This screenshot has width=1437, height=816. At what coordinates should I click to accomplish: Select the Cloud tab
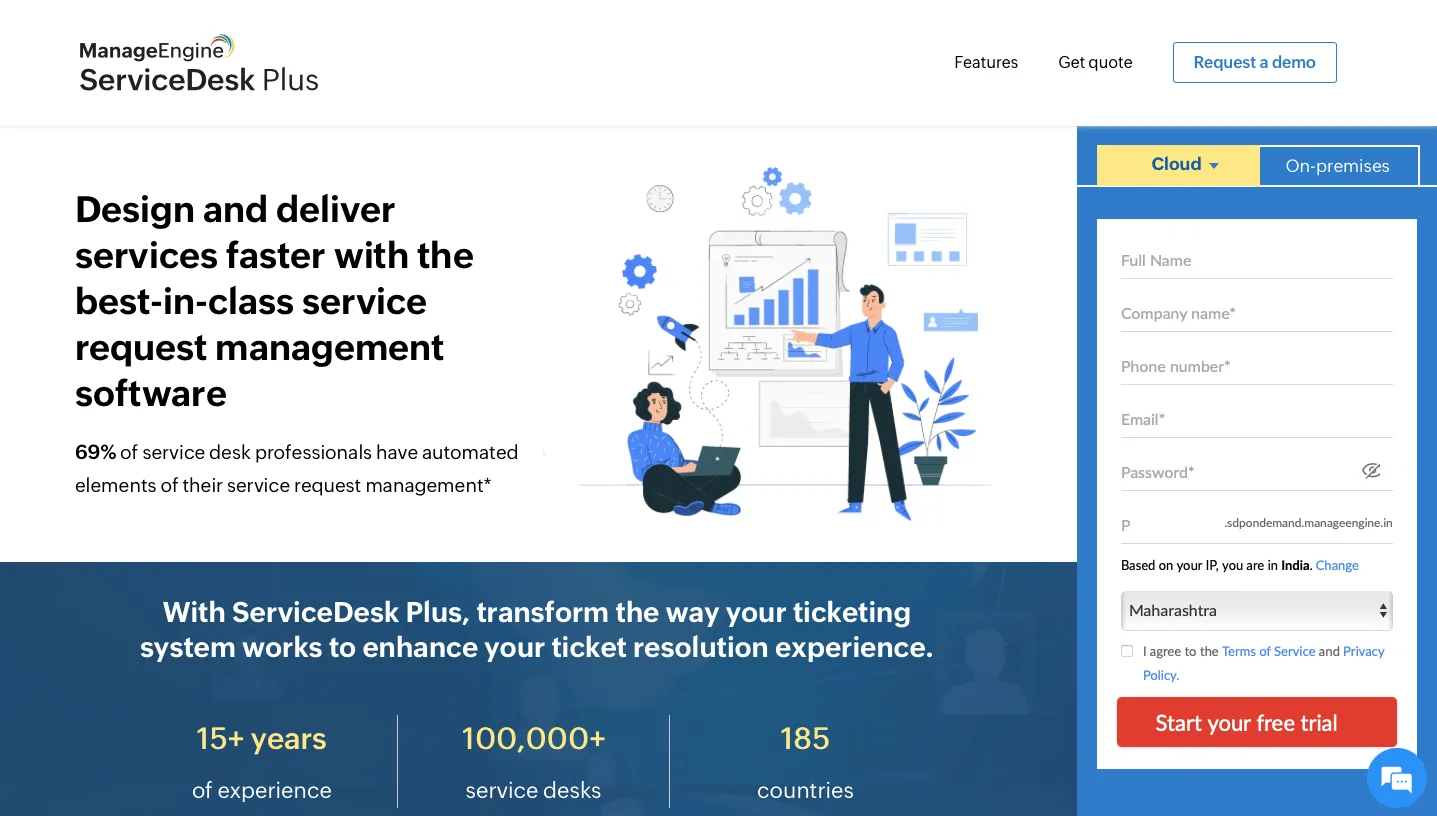pyautogui.click(x=1177, y=165)
